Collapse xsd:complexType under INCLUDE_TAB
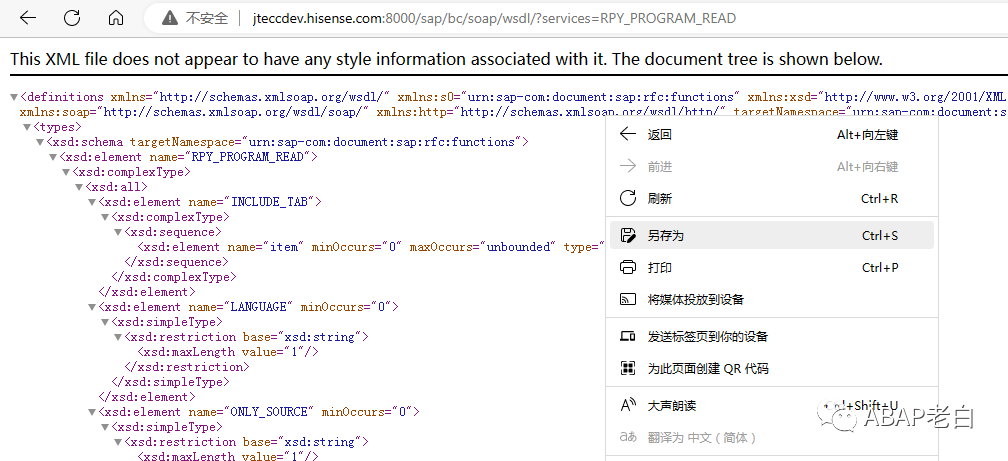This screenshot has height=461, width=1008. click(x=105, y=217)
